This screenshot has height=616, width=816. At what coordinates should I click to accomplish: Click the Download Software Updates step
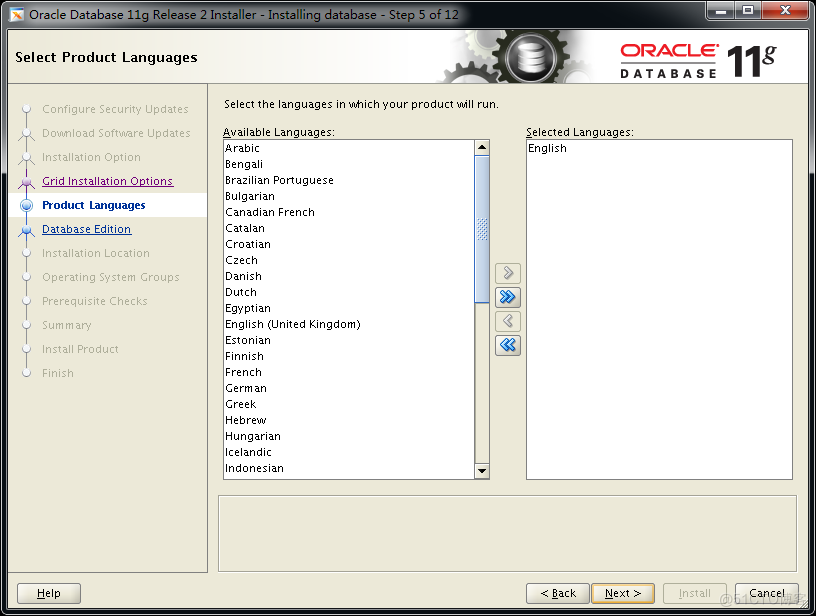pyautogui.click(x=116, y=133)
